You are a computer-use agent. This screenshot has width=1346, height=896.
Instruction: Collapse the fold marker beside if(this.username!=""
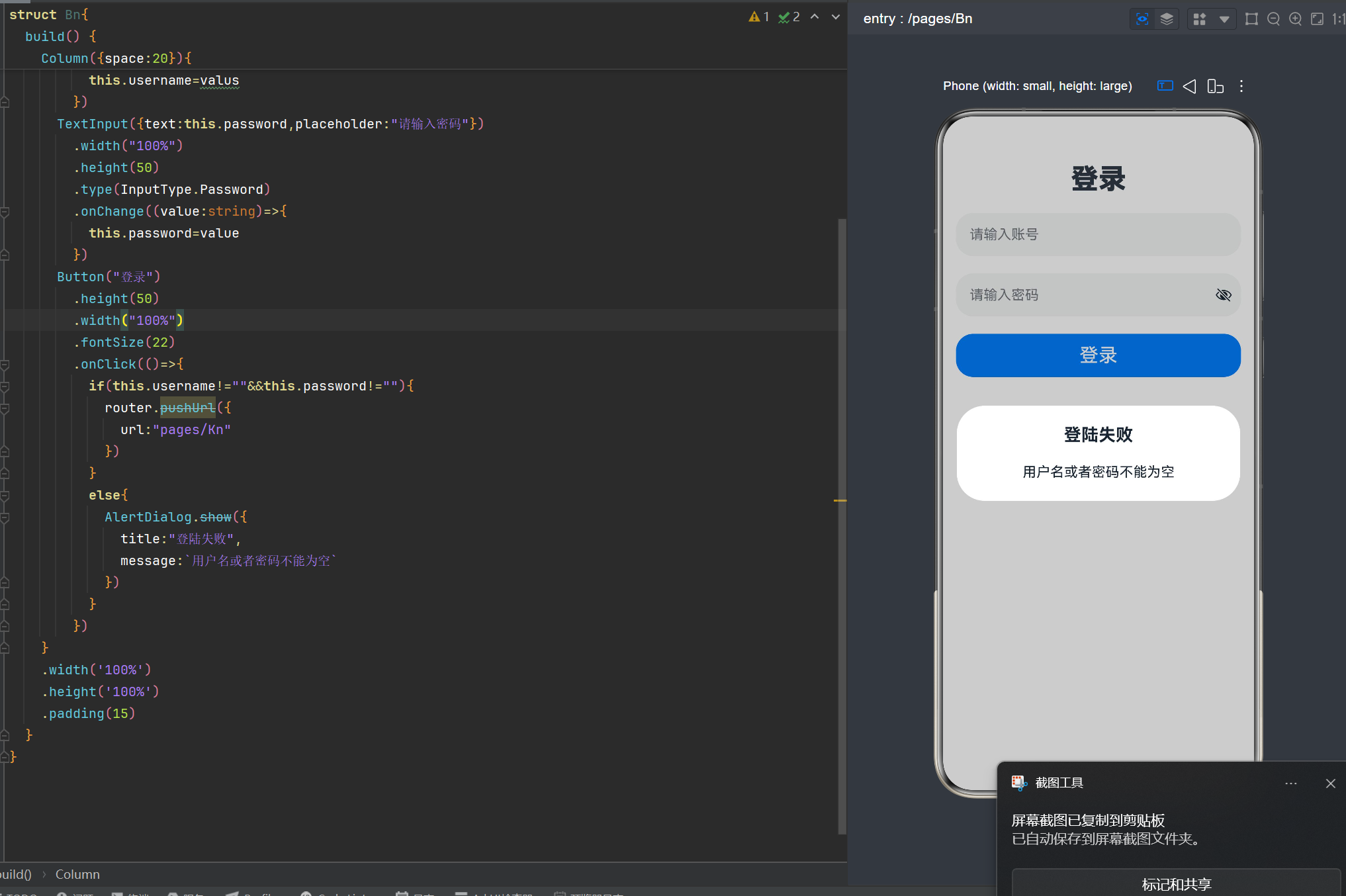pos(5,386)
